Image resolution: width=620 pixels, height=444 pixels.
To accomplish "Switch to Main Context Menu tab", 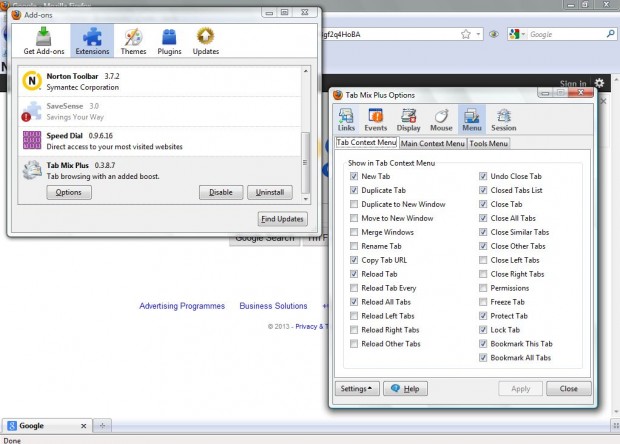I will click(433, 144).
